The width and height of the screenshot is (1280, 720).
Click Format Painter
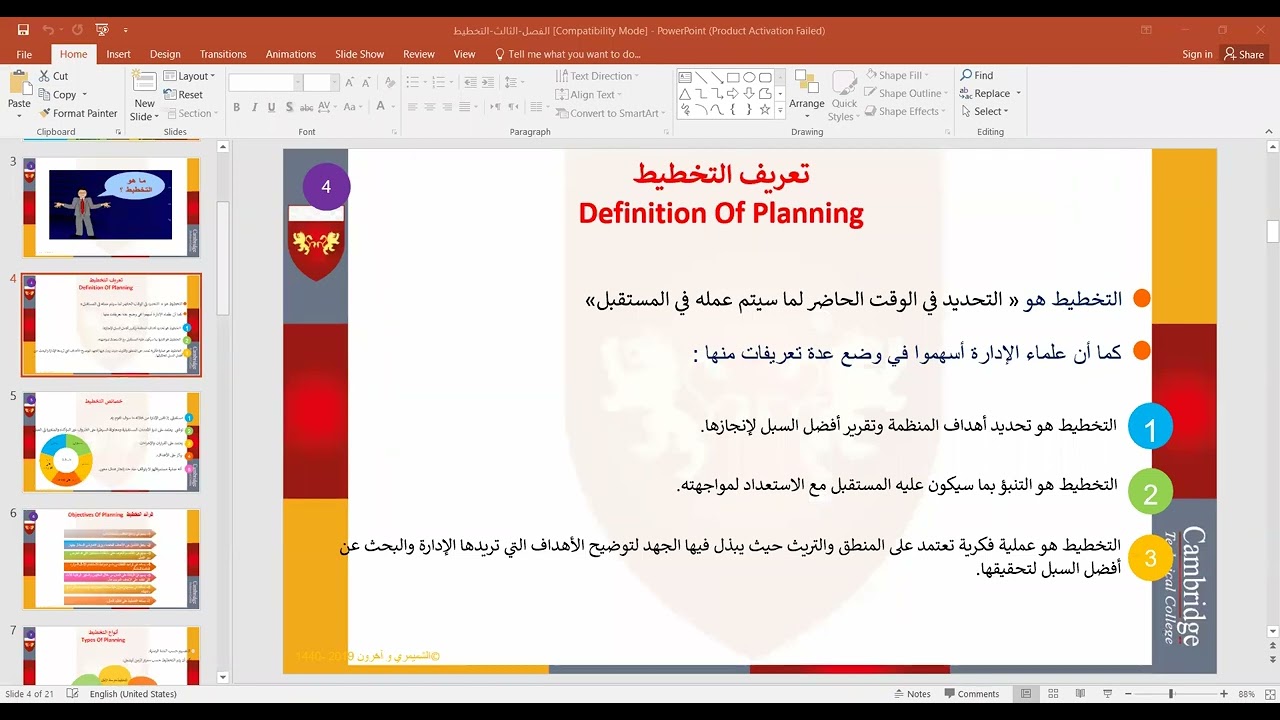click(x=78, y=113)
